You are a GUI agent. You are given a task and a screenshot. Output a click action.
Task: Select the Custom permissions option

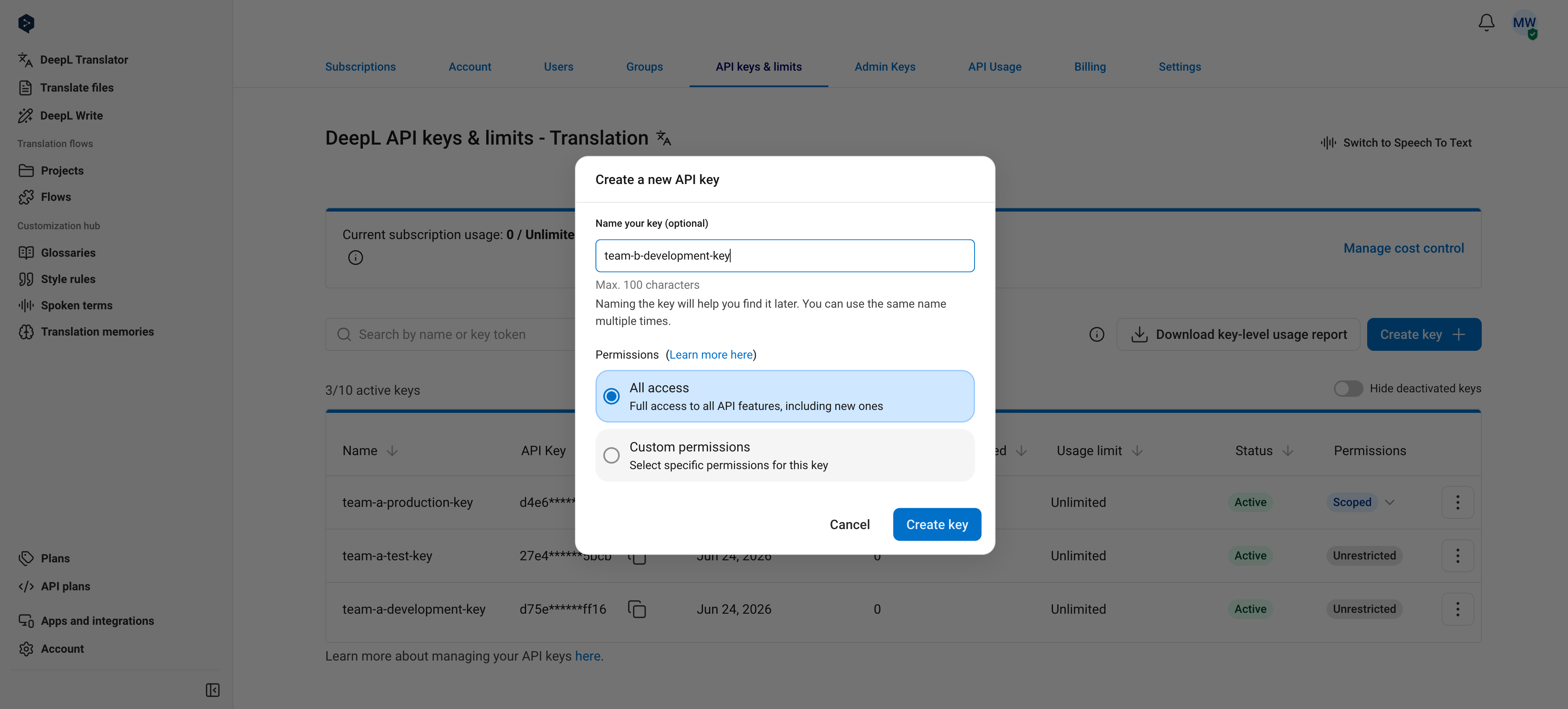[784, 455]
